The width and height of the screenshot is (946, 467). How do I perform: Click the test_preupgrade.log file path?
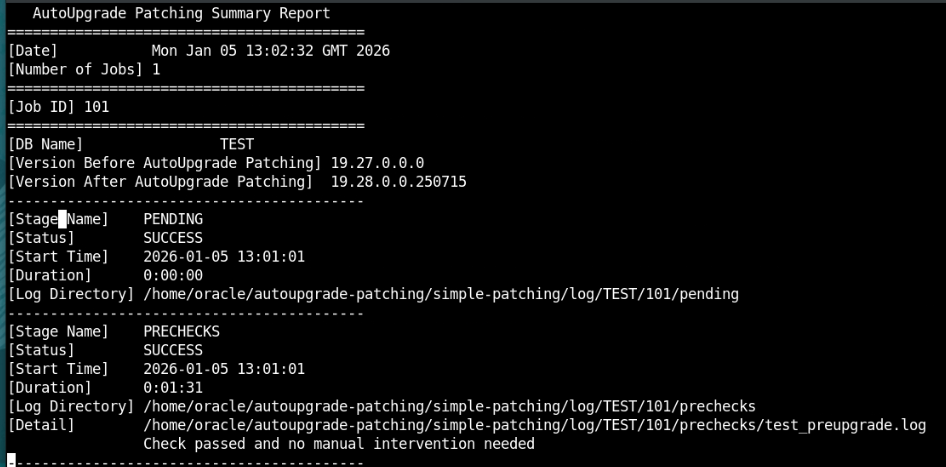click(534, 425)
